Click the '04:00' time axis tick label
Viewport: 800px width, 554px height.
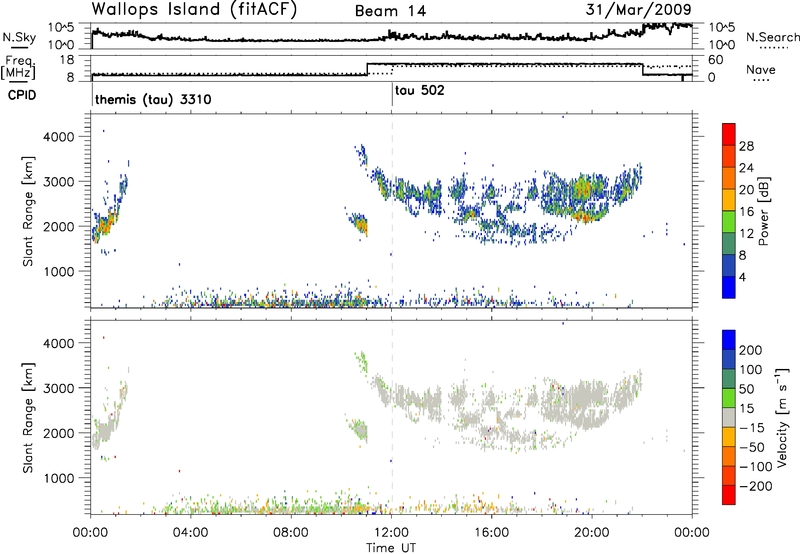tap(191, 533)
